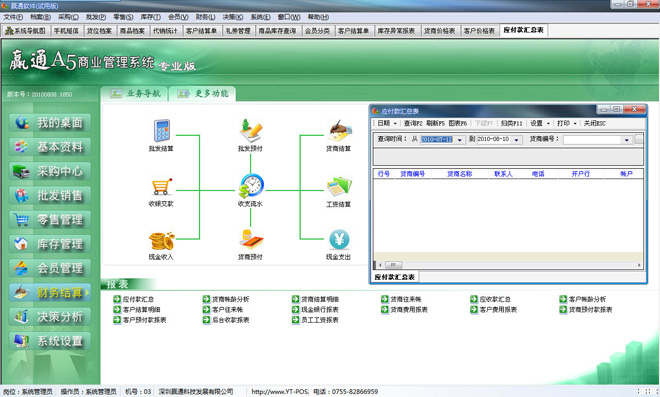Open the 货商预付 icon

pyautogui.click(x=251, y=240)
